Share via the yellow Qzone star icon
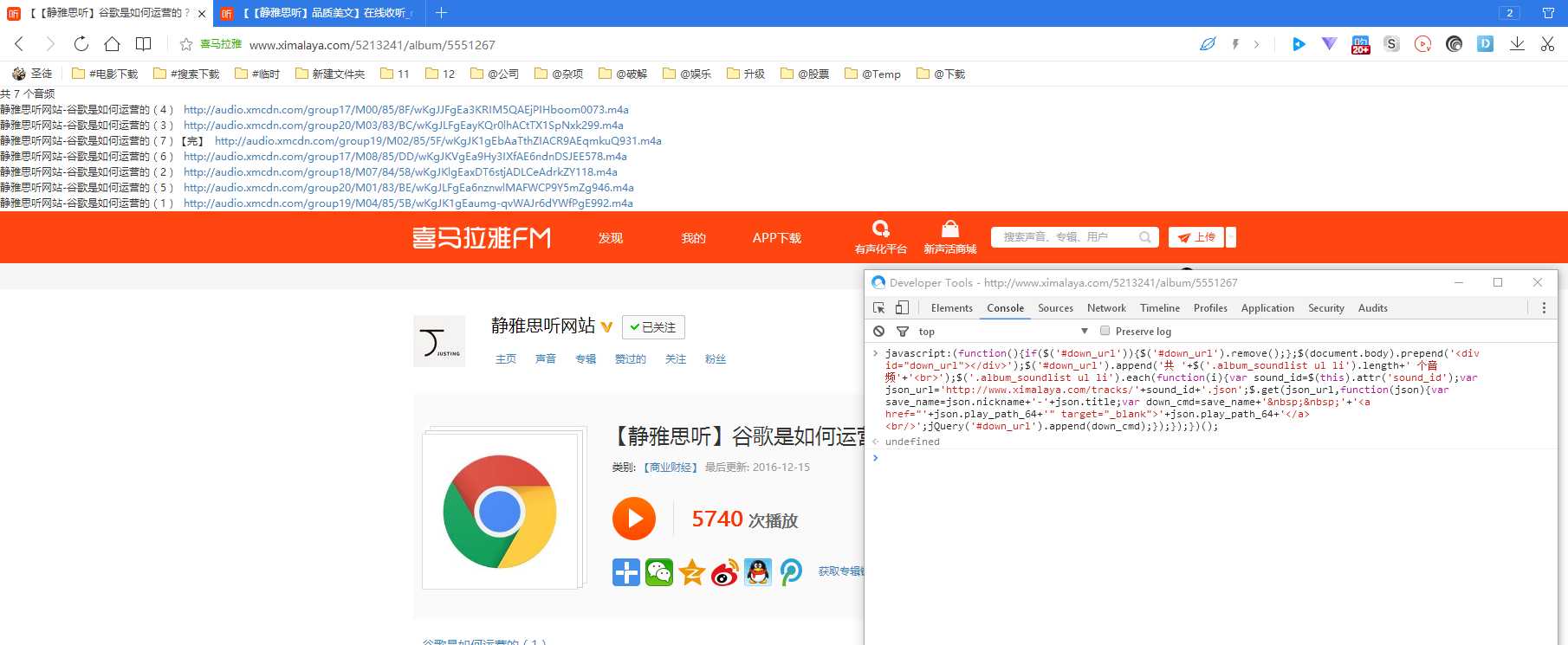 click(x=692, y=572)
